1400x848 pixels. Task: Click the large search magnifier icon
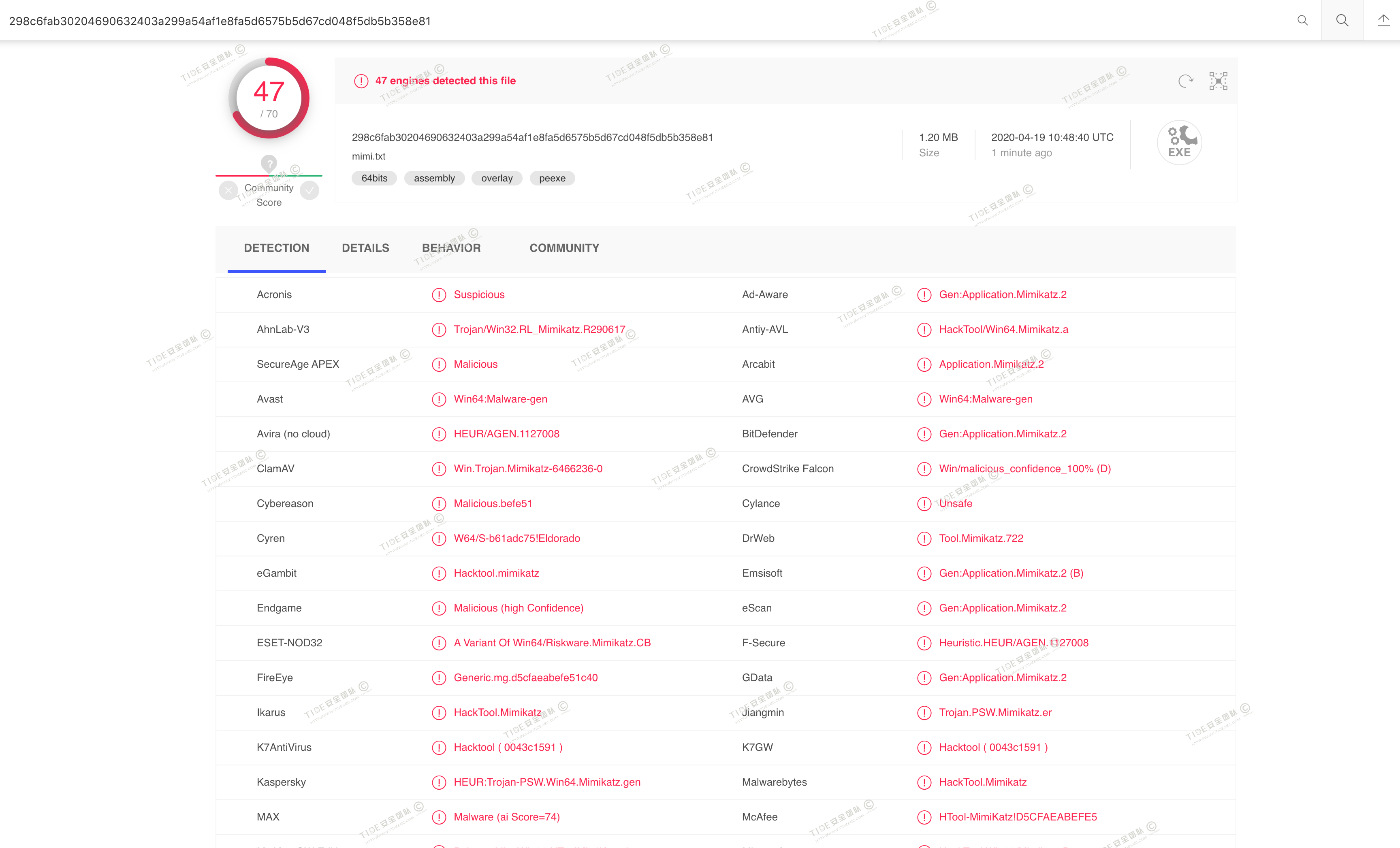point(1342,20)
